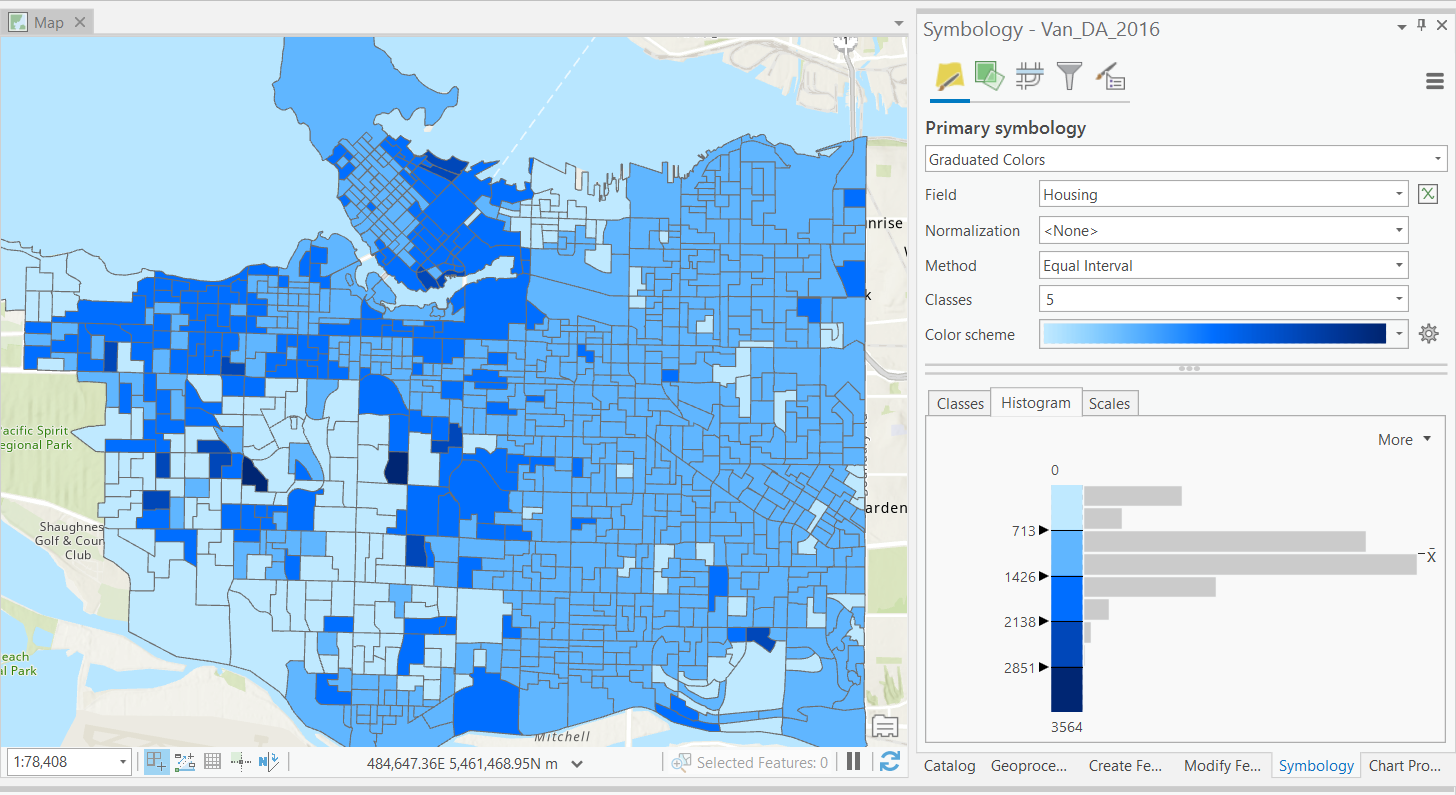Click the 713 class break marker
Screen dimensions: 1456x795
click(1044, 531)
